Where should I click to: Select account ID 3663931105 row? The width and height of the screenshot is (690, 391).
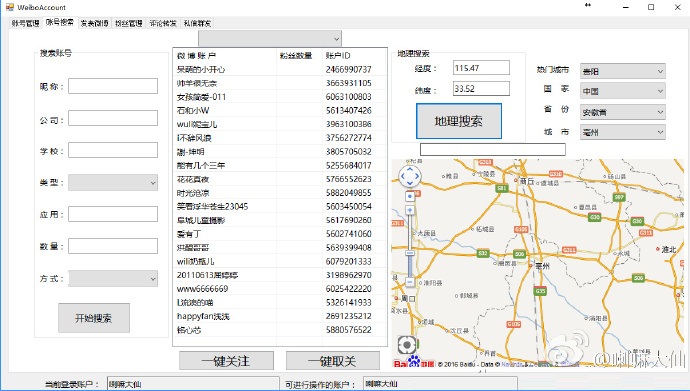(x=280, y=83)
